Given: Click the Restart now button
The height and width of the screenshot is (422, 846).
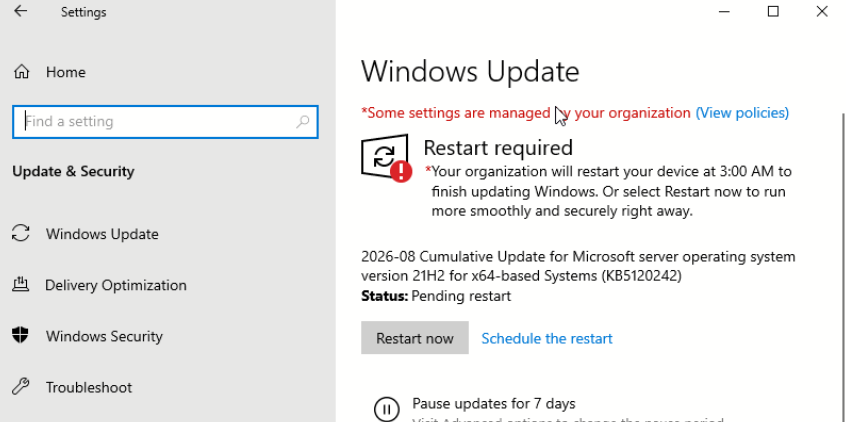Looking at the screenshot, I should 414,338.
